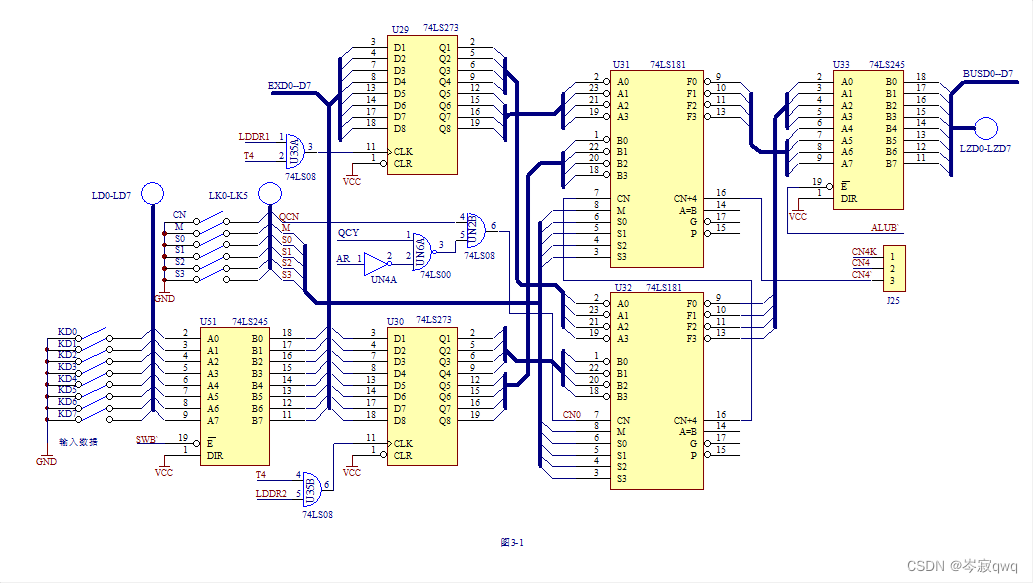
Task: Click the 图3-1 figure caption
Action: 512,542
